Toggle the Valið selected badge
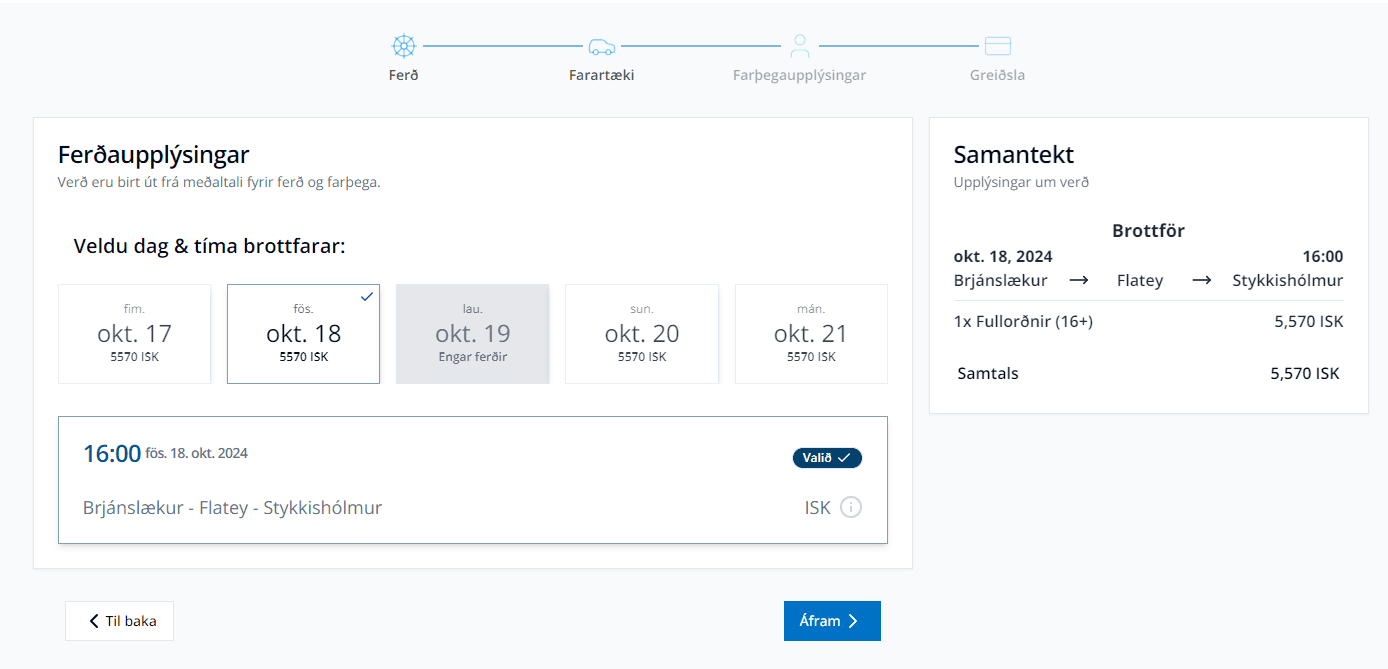The width and height of the screenshot is (1388, 669). pos(827,457)
